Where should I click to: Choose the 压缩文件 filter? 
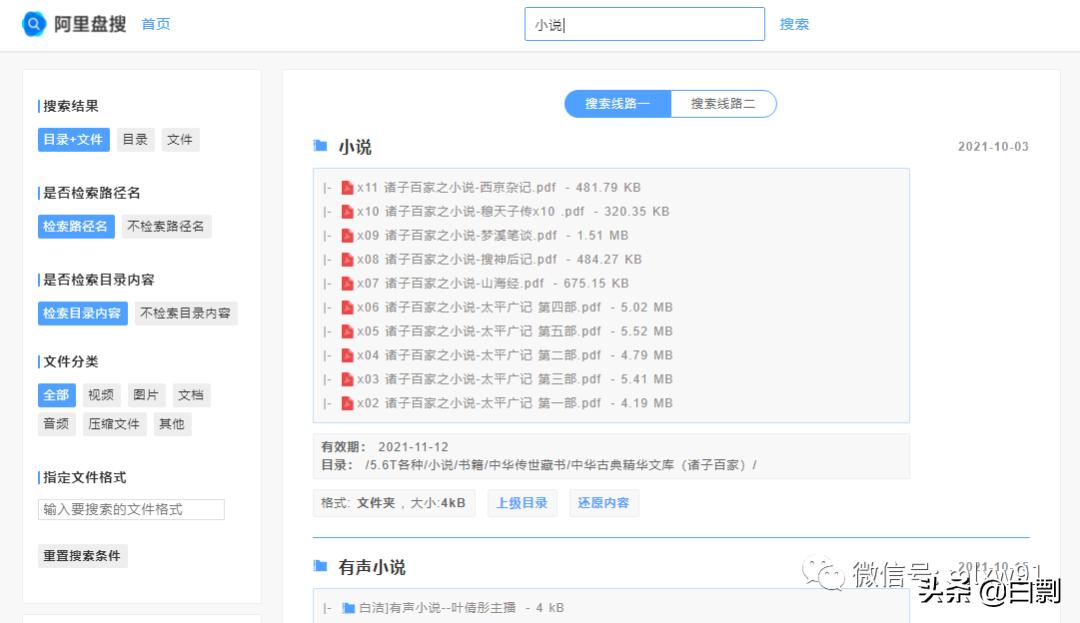113,424
